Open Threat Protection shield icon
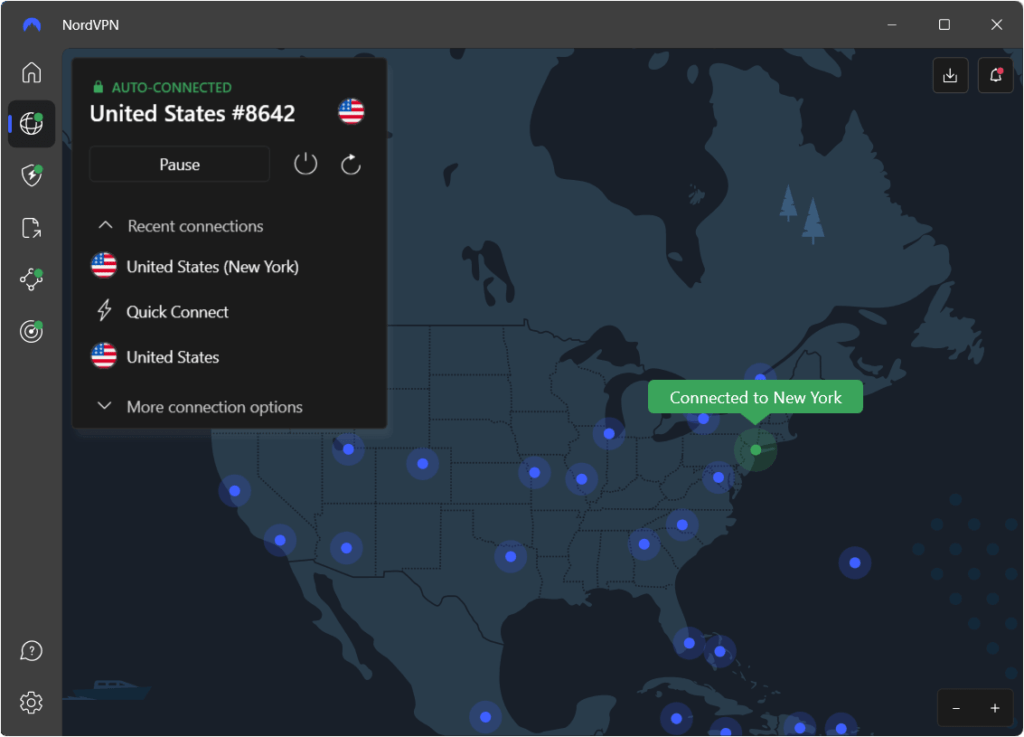Image resolution: width=1024 pixels, height=737 pixels. tap(31, 175)
